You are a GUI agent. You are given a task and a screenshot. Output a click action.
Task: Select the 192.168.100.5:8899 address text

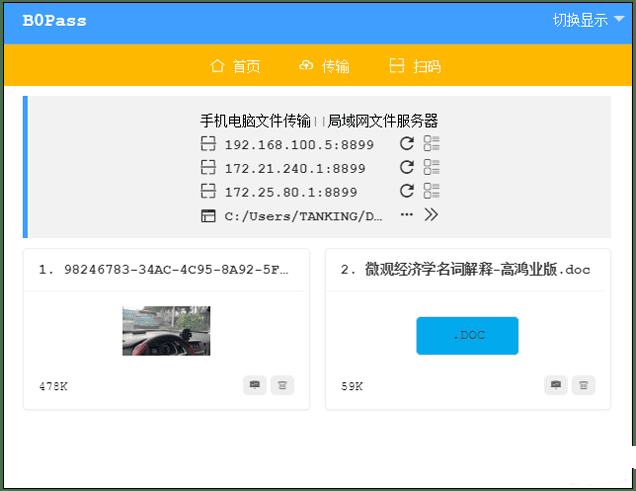[299, 145]
